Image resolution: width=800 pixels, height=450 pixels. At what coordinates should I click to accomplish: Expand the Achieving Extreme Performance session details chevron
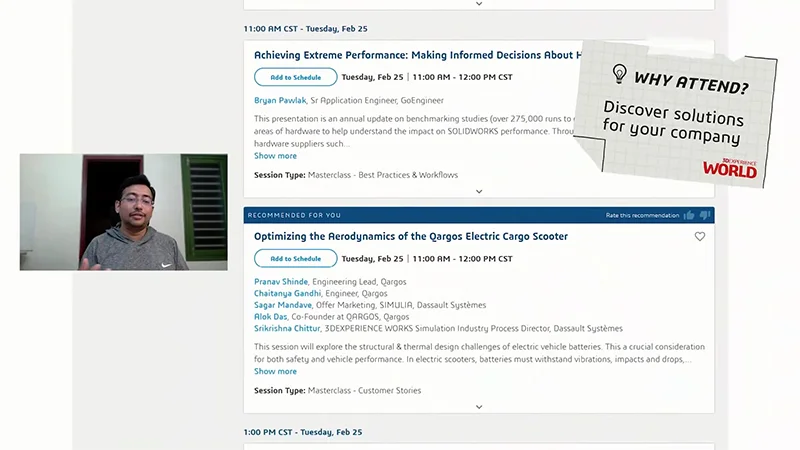(479, 191)
